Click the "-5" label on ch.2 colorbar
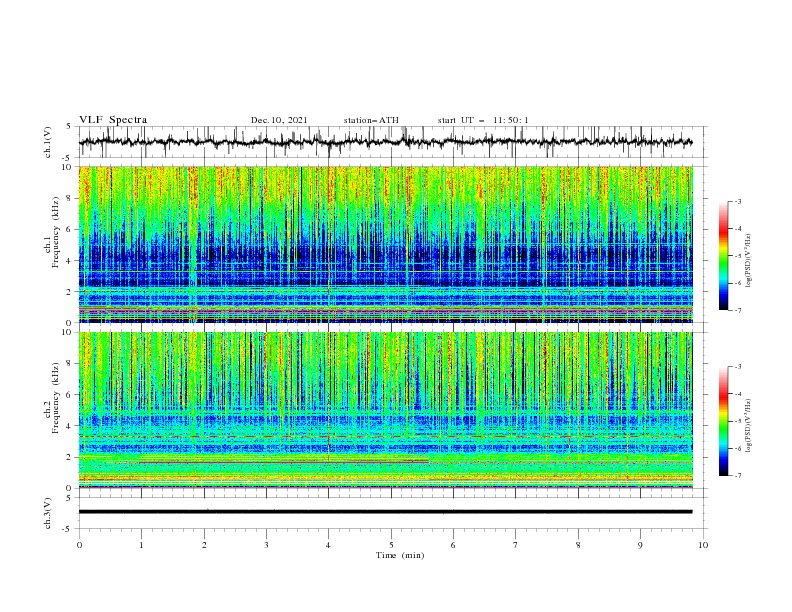Image resolution: width=792 pixels, height=612 pixels. [x=738, y=421]
